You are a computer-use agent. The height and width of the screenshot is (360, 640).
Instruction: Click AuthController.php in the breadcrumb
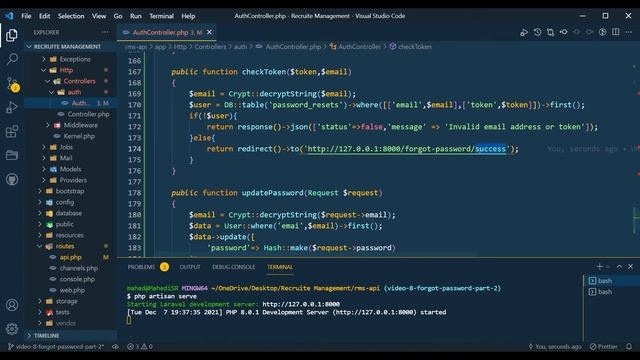tap(293, 47)
